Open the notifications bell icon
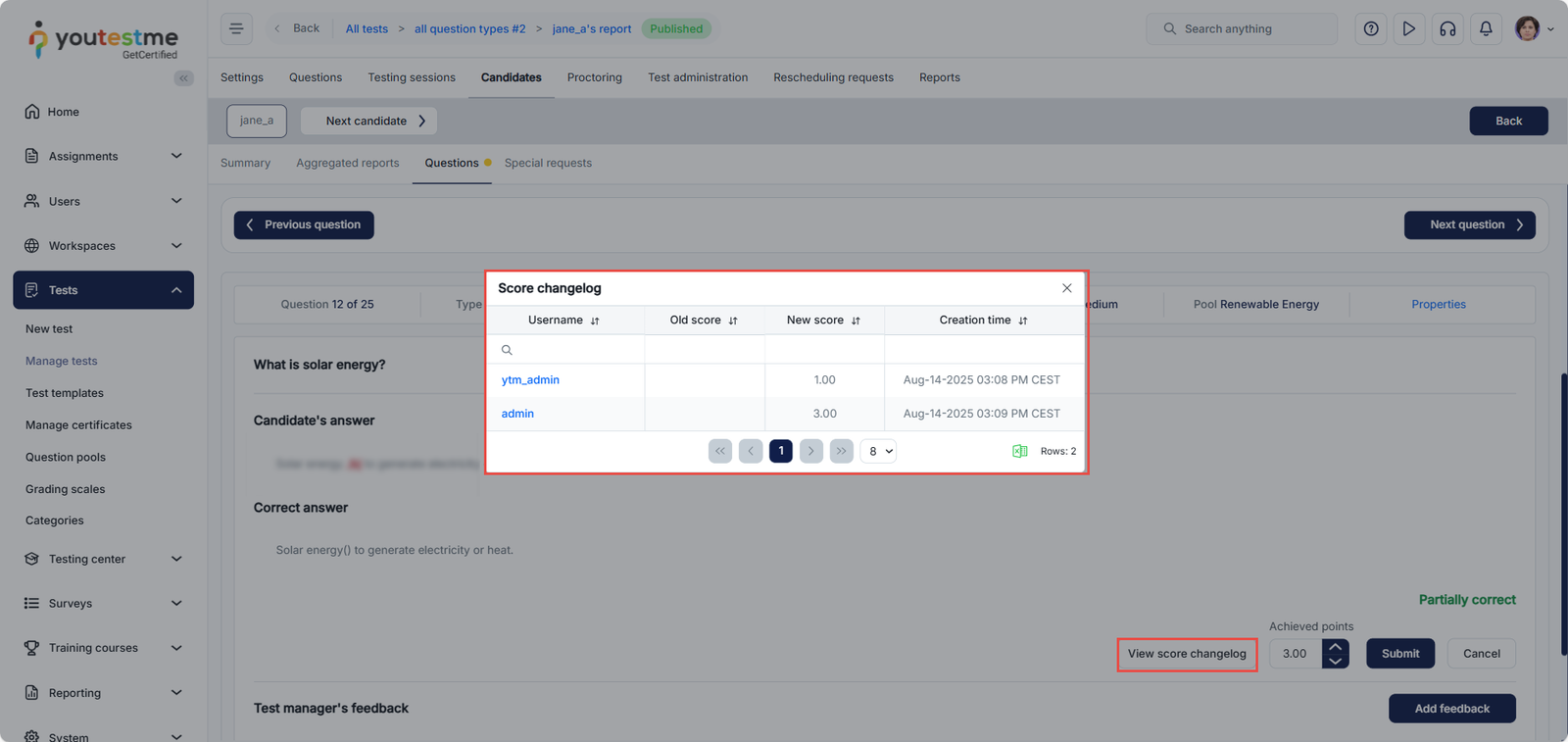 point(1486,28)
